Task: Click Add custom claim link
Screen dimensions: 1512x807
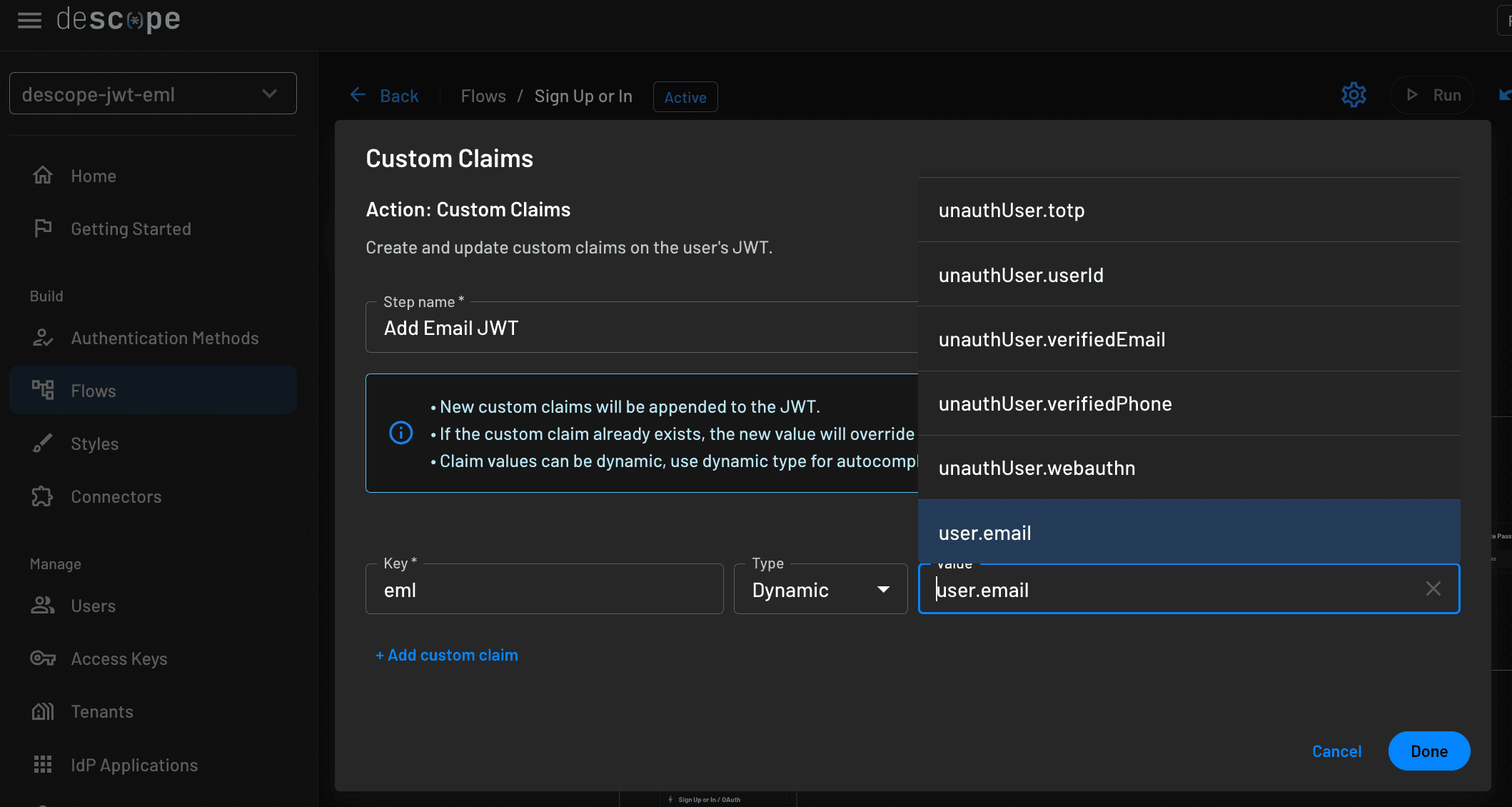Action: (x=446, y=655)
